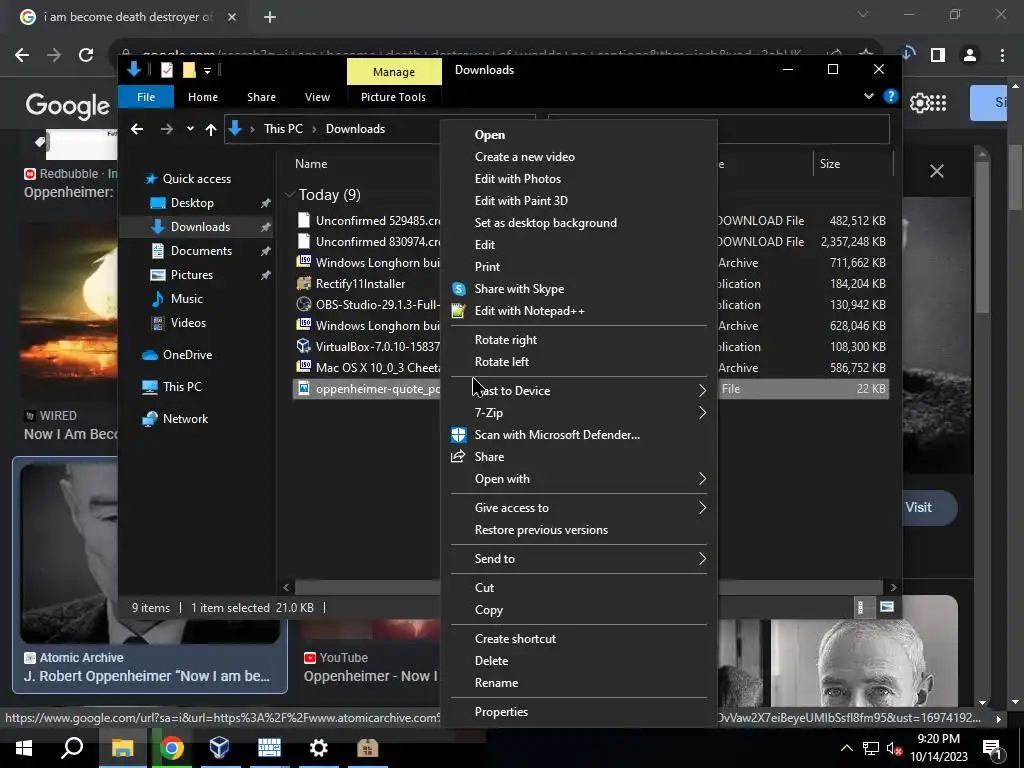Viewport: 1024px width, 768px height.
Task: Open Customize Quick Access Toolbar dropdown
Action: [x=207, y=70]
